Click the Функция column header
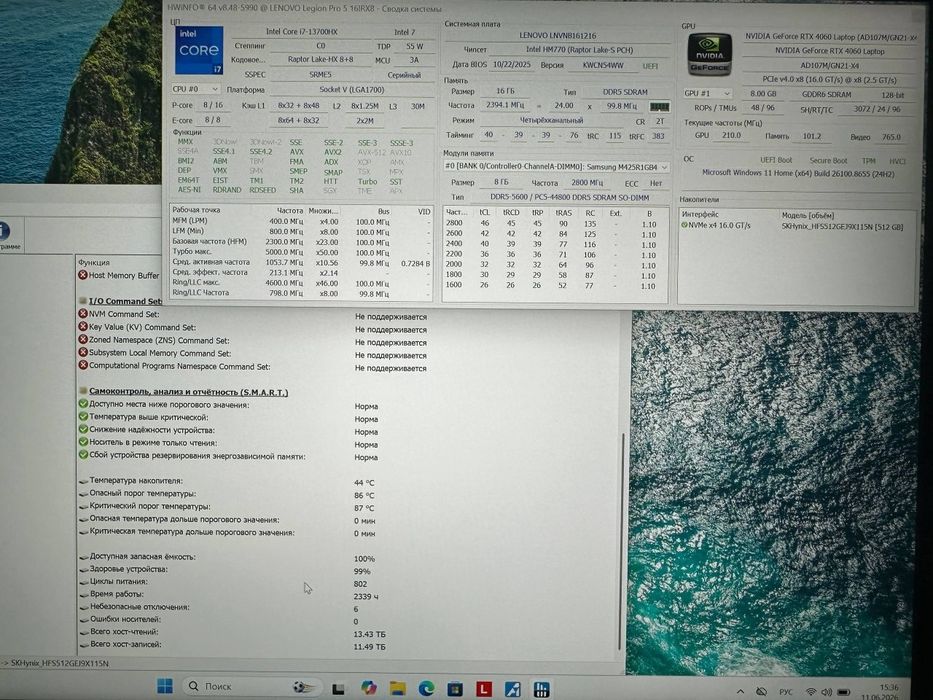Image resolution: width=933 pixels, height=700 pixels. [94, 262]
